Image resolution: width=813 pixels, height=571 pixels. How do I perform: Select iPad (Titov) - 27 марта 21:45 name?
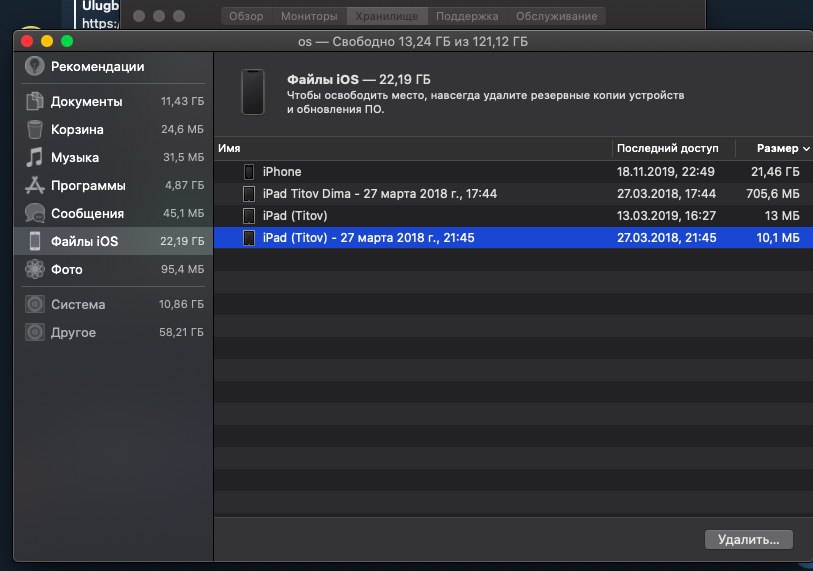368,238
